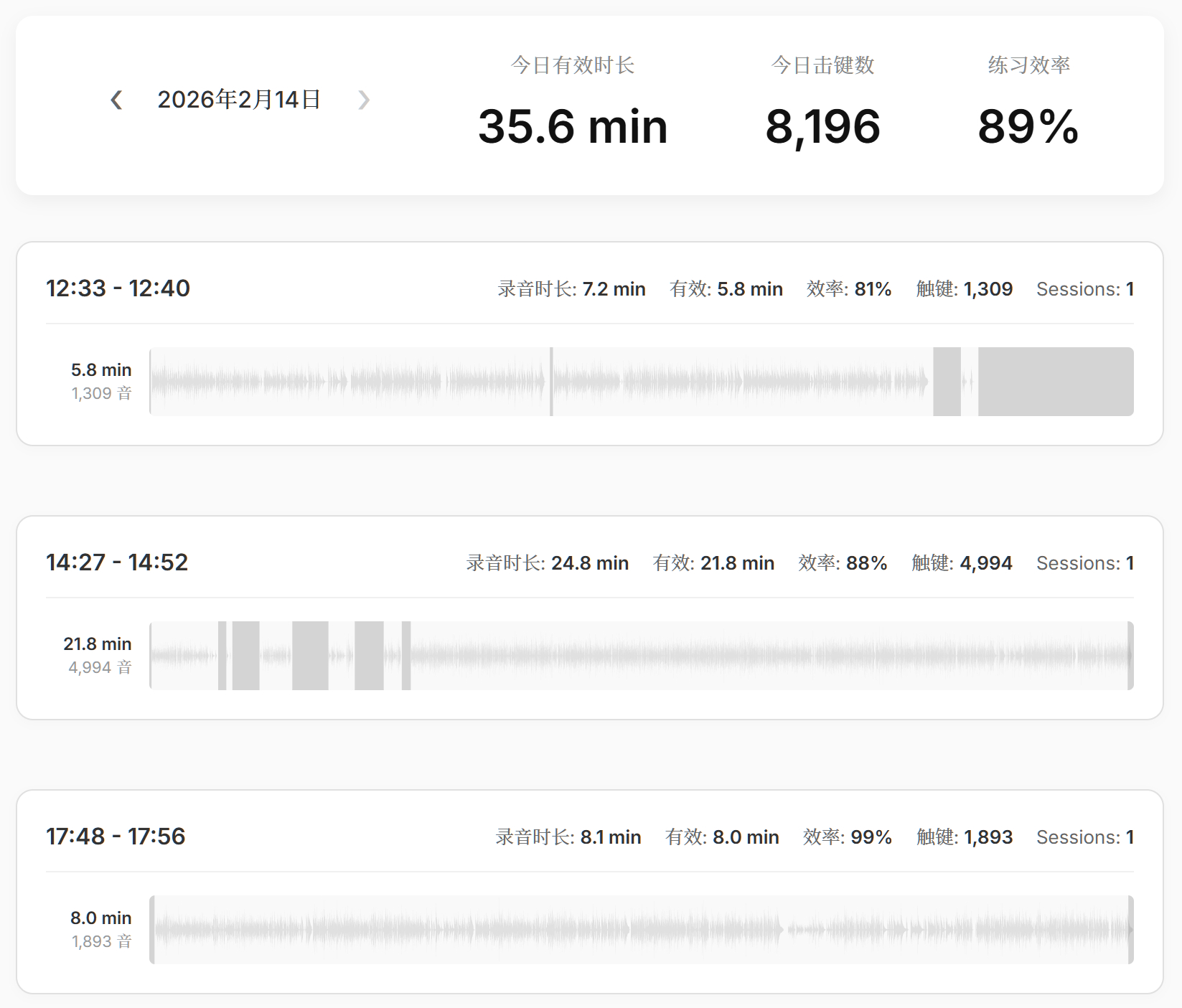The image size is (1182, 1008).
Task: Go to the previous day
Action: pyautogui.click(x=116, y=100)
